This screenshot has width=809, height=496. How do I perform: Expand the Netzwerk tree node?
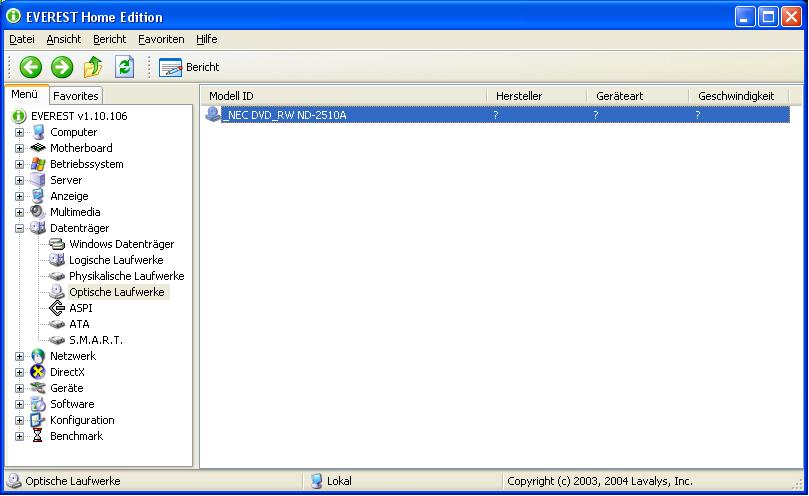(x=20, y=357)
